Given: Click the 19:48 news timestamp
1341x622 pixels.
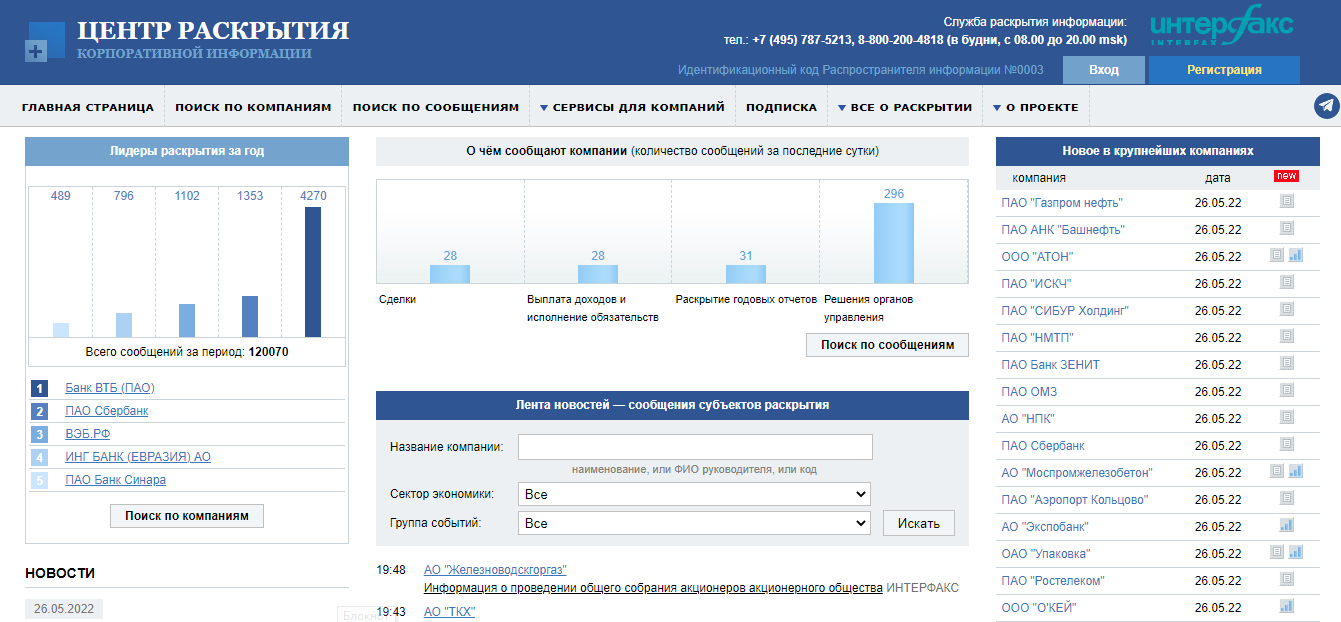Looking at the screenshot, I should coord(391,570).
